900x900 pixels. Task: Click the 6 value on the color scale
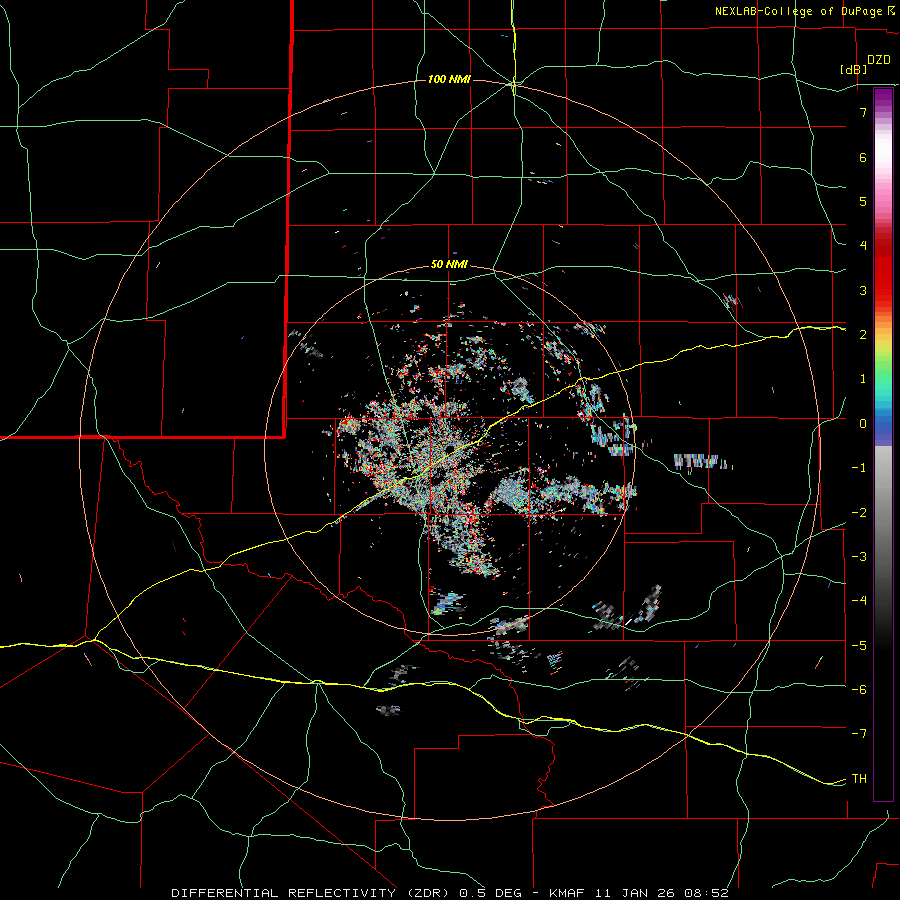[863, 157]
